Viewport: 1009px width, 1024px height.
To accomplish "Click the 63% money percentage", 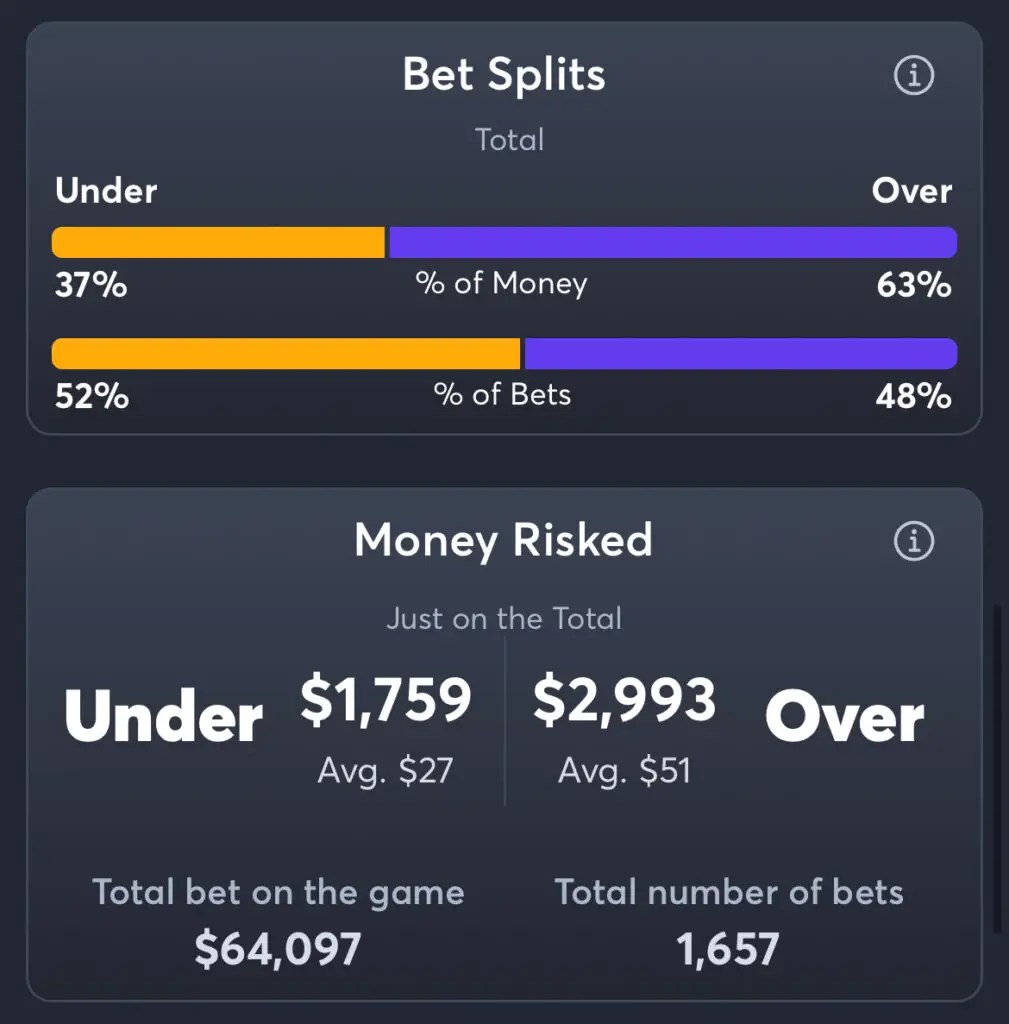I will click(915, 286).
